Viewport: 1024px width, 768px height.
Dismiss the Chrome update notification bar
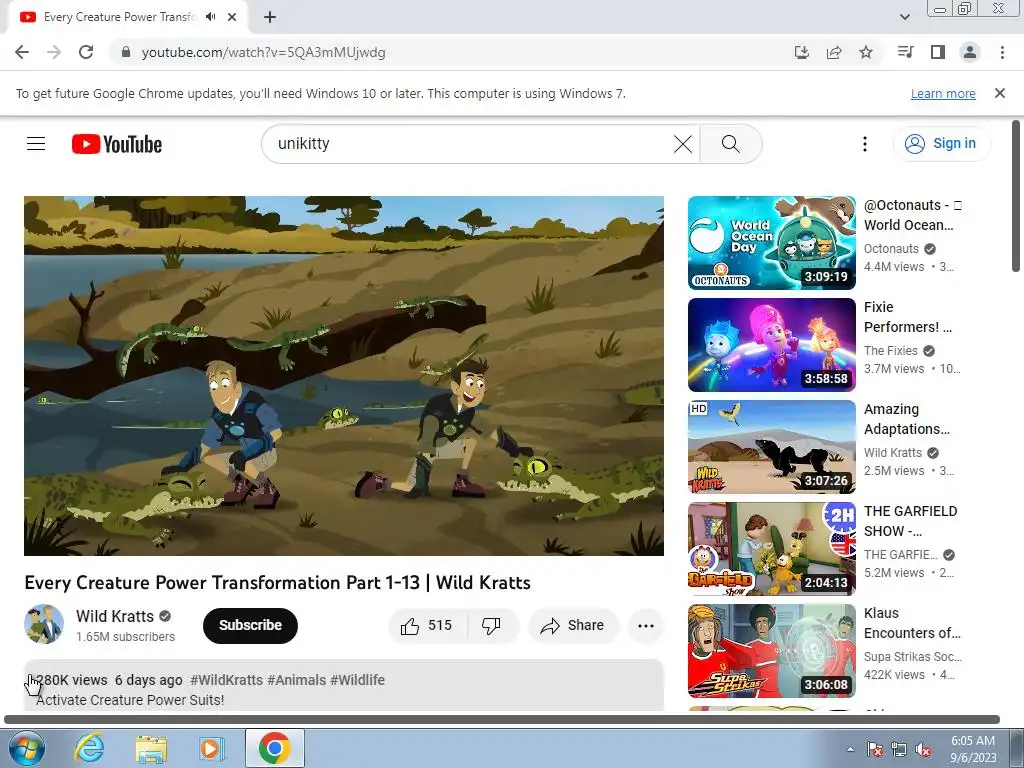[x=1000, y=93]
